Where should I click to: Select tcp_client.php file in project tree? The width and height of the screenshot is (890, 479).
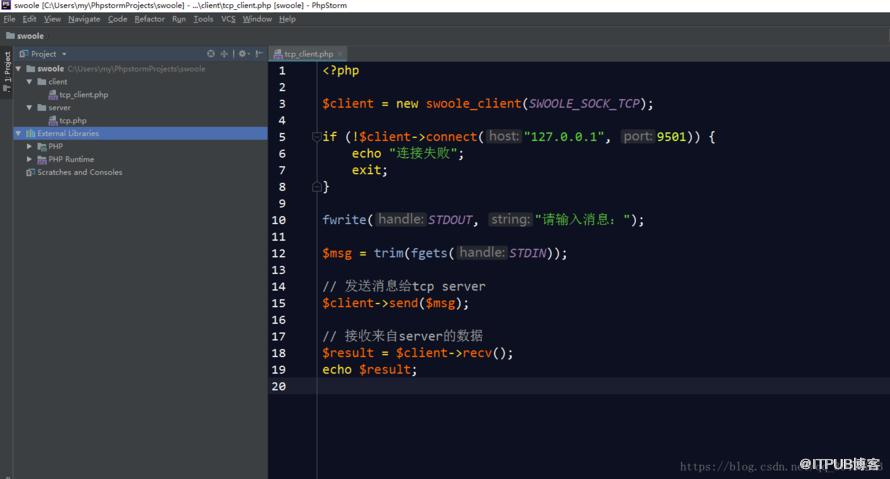(x=83, y=95)
